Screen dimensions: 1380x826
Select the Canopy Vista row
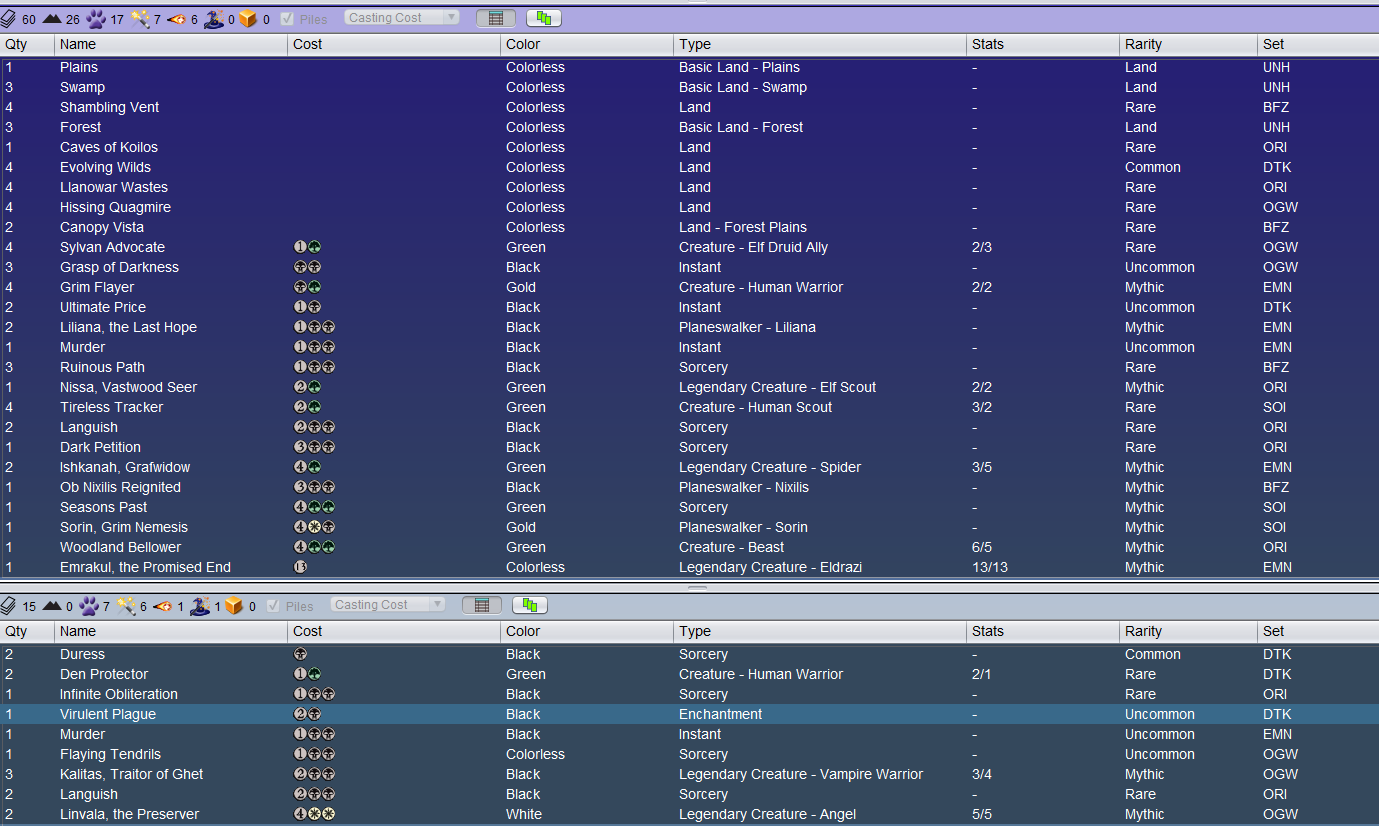click(x=689, y=227)
